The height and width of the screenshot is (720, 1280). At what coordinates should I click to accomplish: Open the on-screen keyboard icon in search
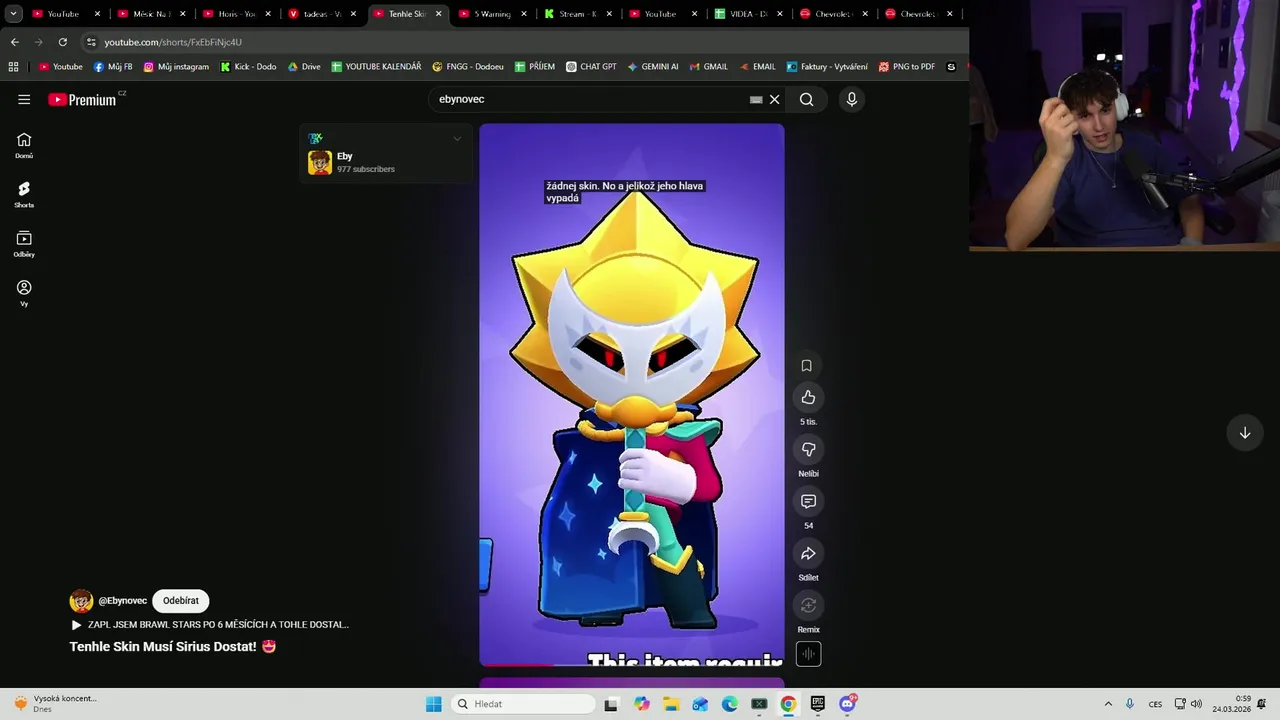coord(756,99)
